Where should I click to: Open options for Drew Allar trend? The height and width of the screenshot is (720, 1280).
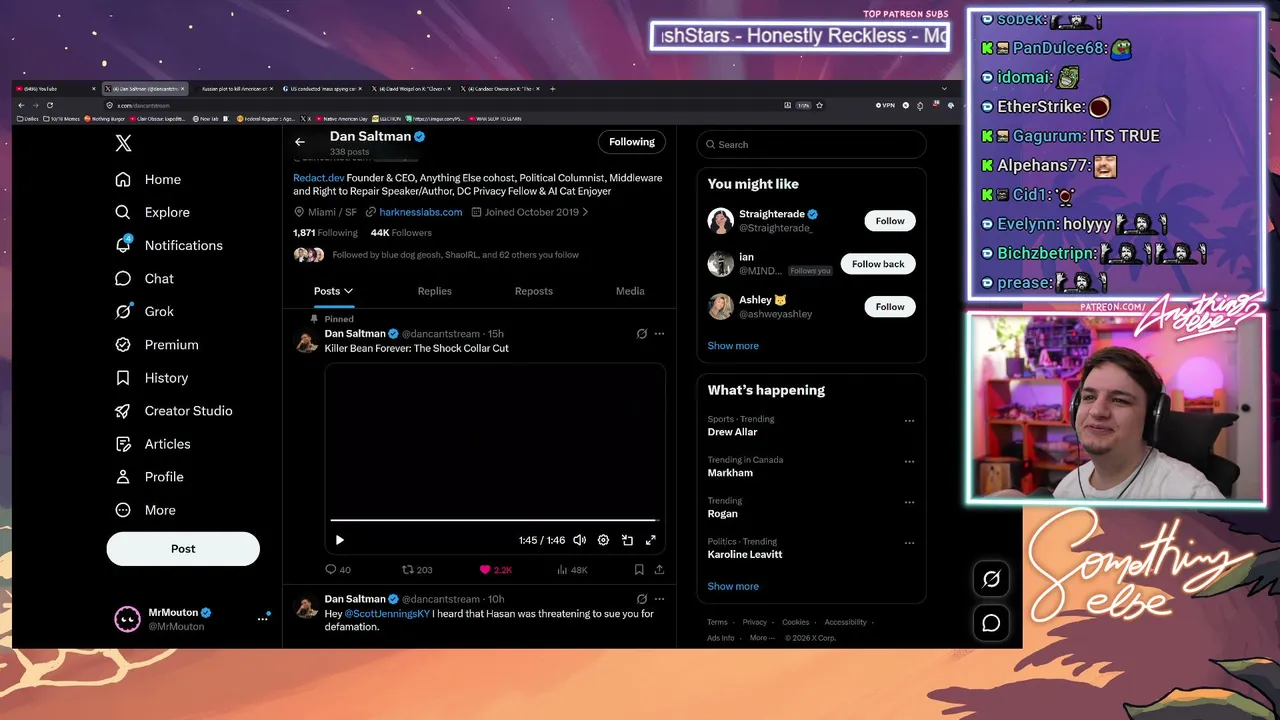909,421
